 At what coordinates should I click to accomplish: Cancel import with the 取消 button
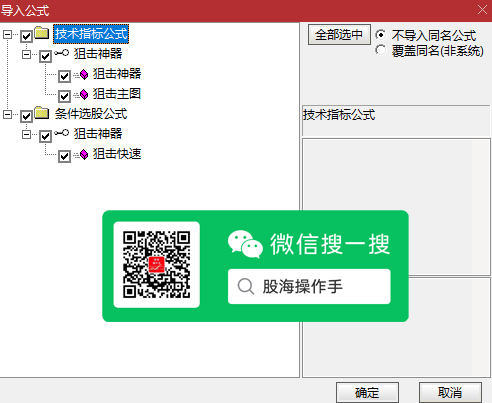tap(450, 392)
